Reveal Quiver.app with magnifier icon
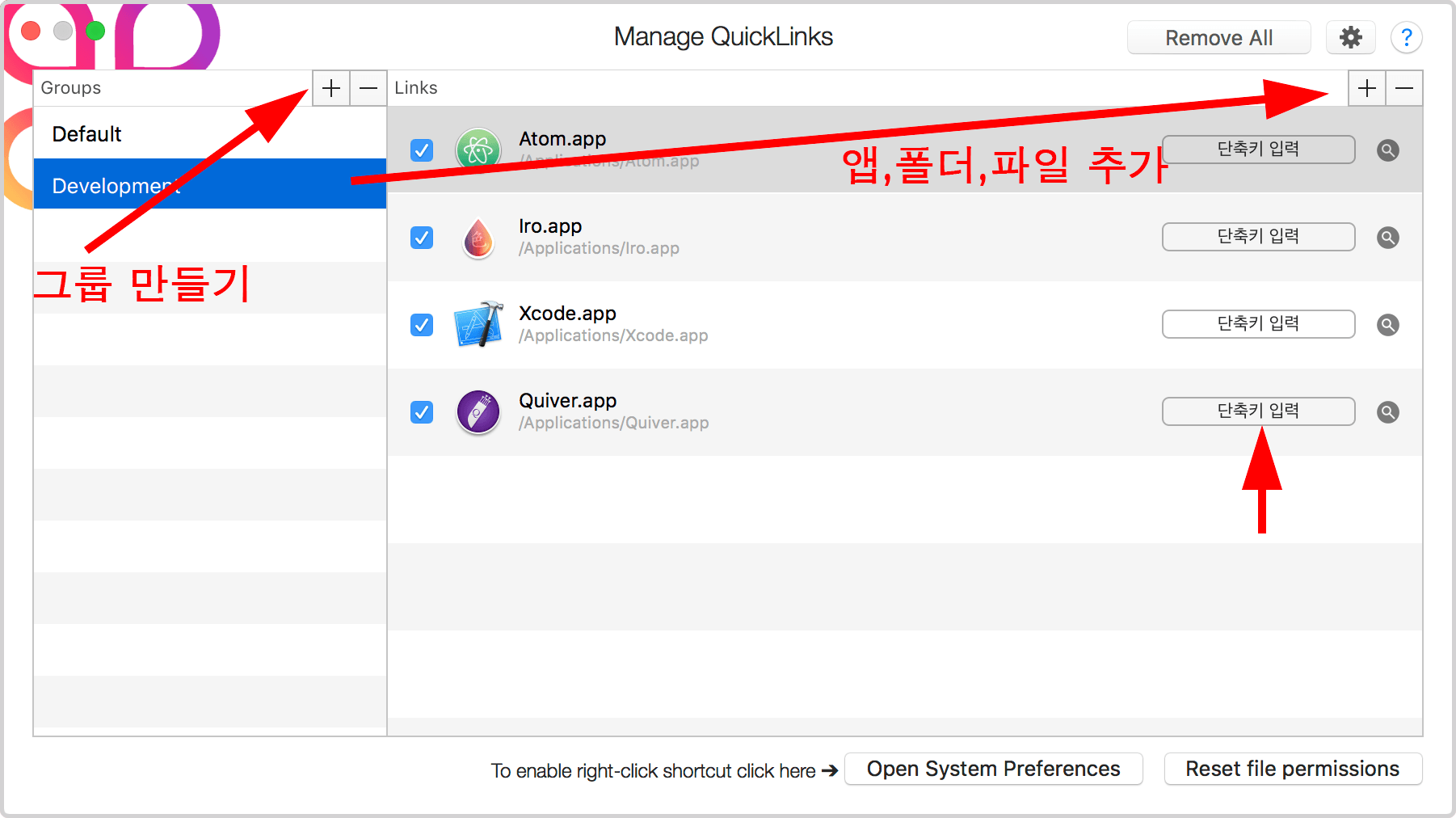This screenshot has height=818, width=1456. pyautogui.click(x=1388, y=412)
